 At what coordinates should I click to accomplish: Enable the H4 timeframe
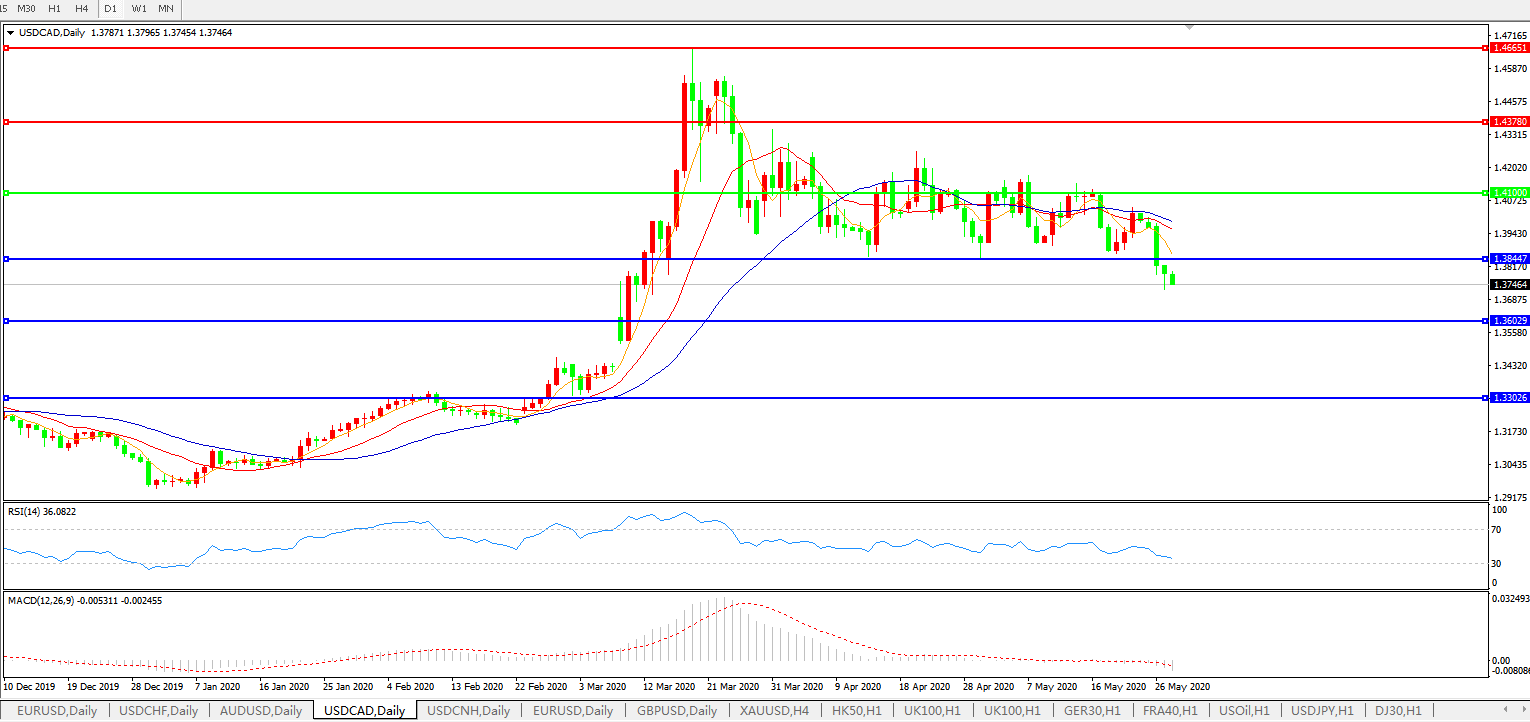81,8
